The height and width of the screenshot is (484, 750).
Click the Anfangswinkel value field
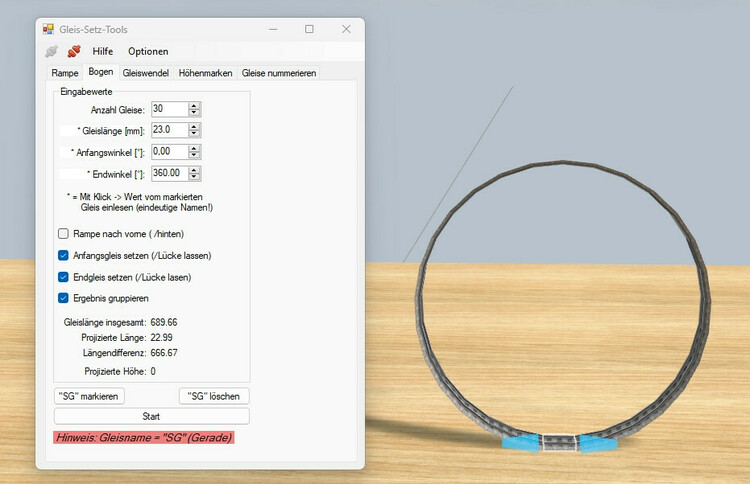[170, 152]
